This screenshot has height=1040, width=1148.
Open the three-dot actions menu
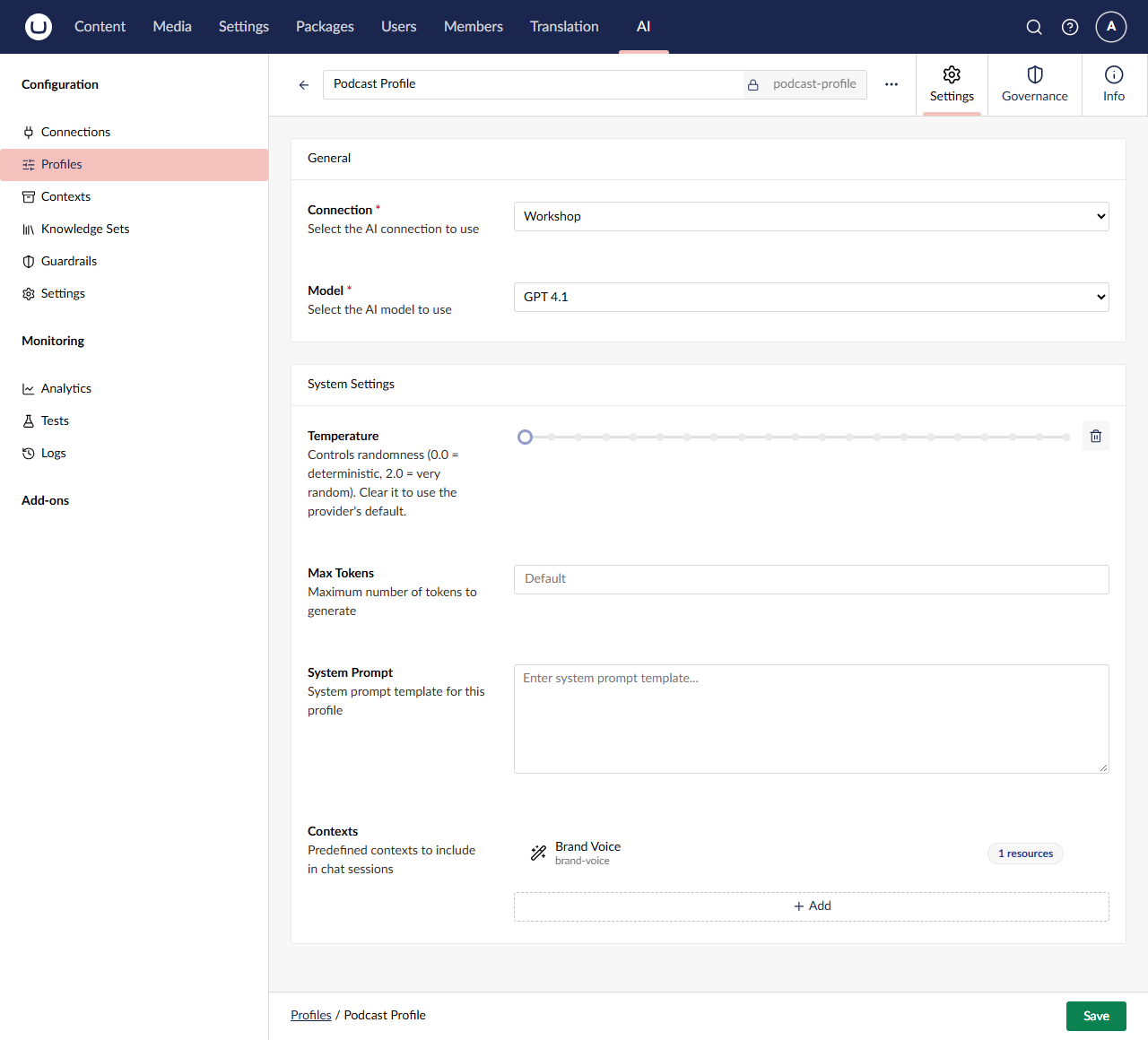891,84
